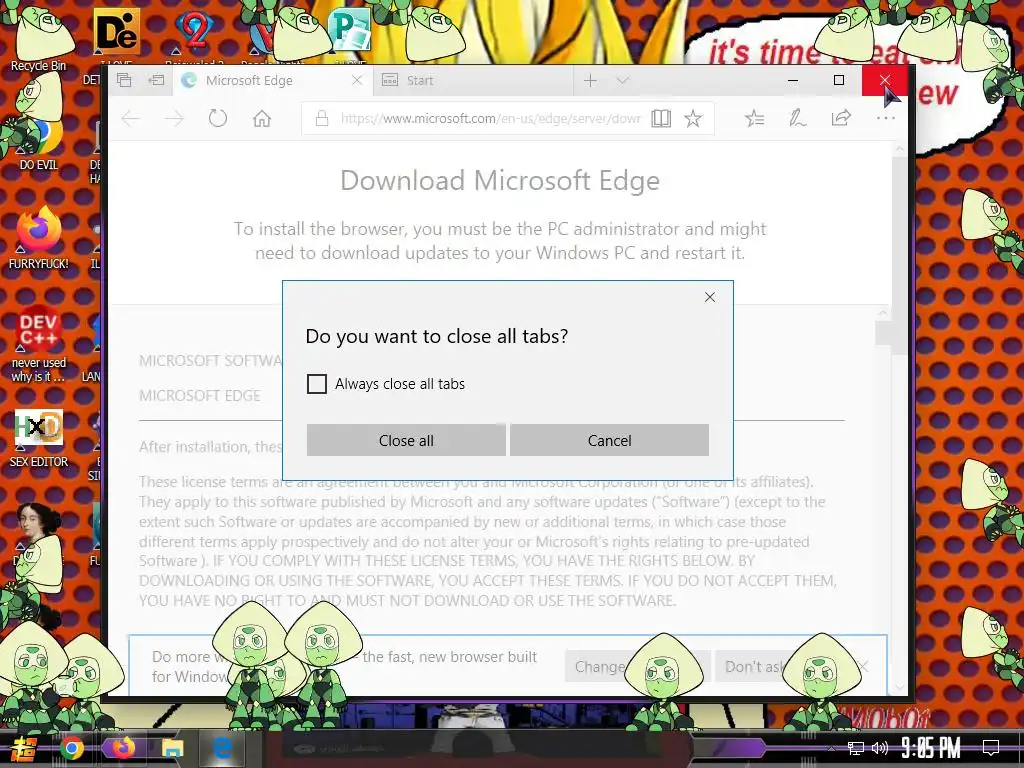Launch Firefox from the taskbar
The width and height of the screenshot is (1024, 768).
(122, 748)
